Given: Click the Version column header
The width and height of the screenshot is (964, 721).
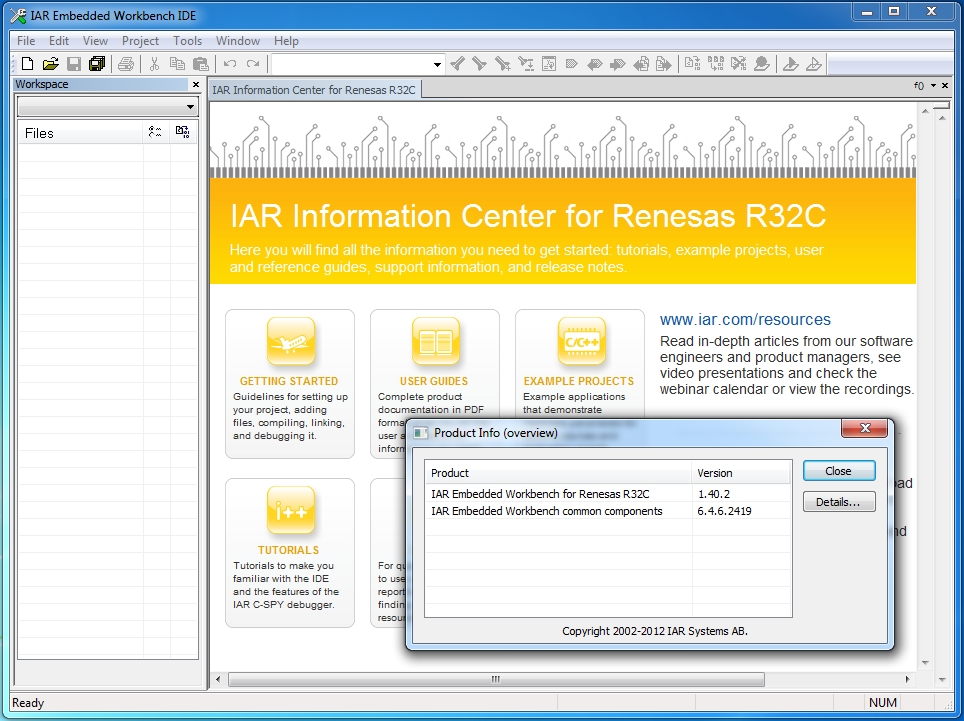Looking at the screenshot, I should [x=741, y=473].
